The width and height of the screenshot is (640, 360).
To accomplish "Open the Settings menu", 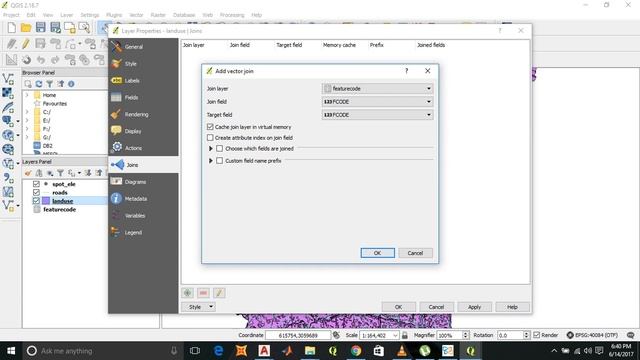I will pos(90,15).
